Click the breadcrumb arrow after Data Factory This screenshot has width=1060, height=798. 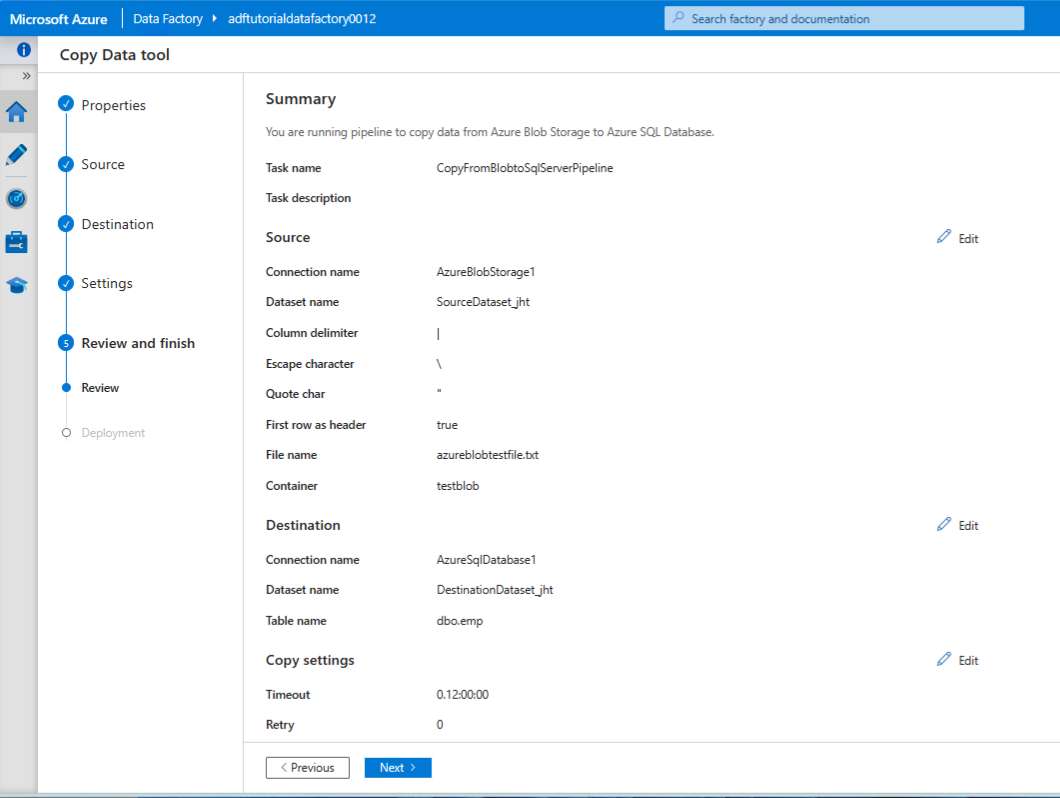(x=214, y=18)
